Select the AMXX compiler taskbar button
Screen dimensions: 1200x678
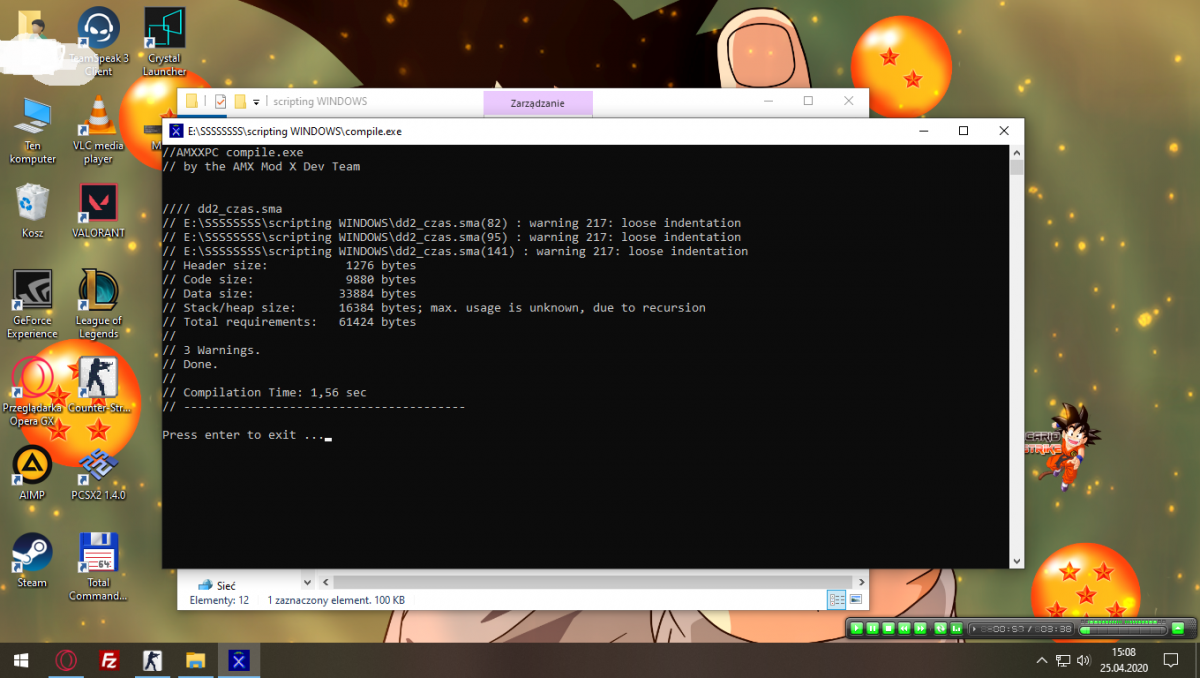[x=240, y=660]
